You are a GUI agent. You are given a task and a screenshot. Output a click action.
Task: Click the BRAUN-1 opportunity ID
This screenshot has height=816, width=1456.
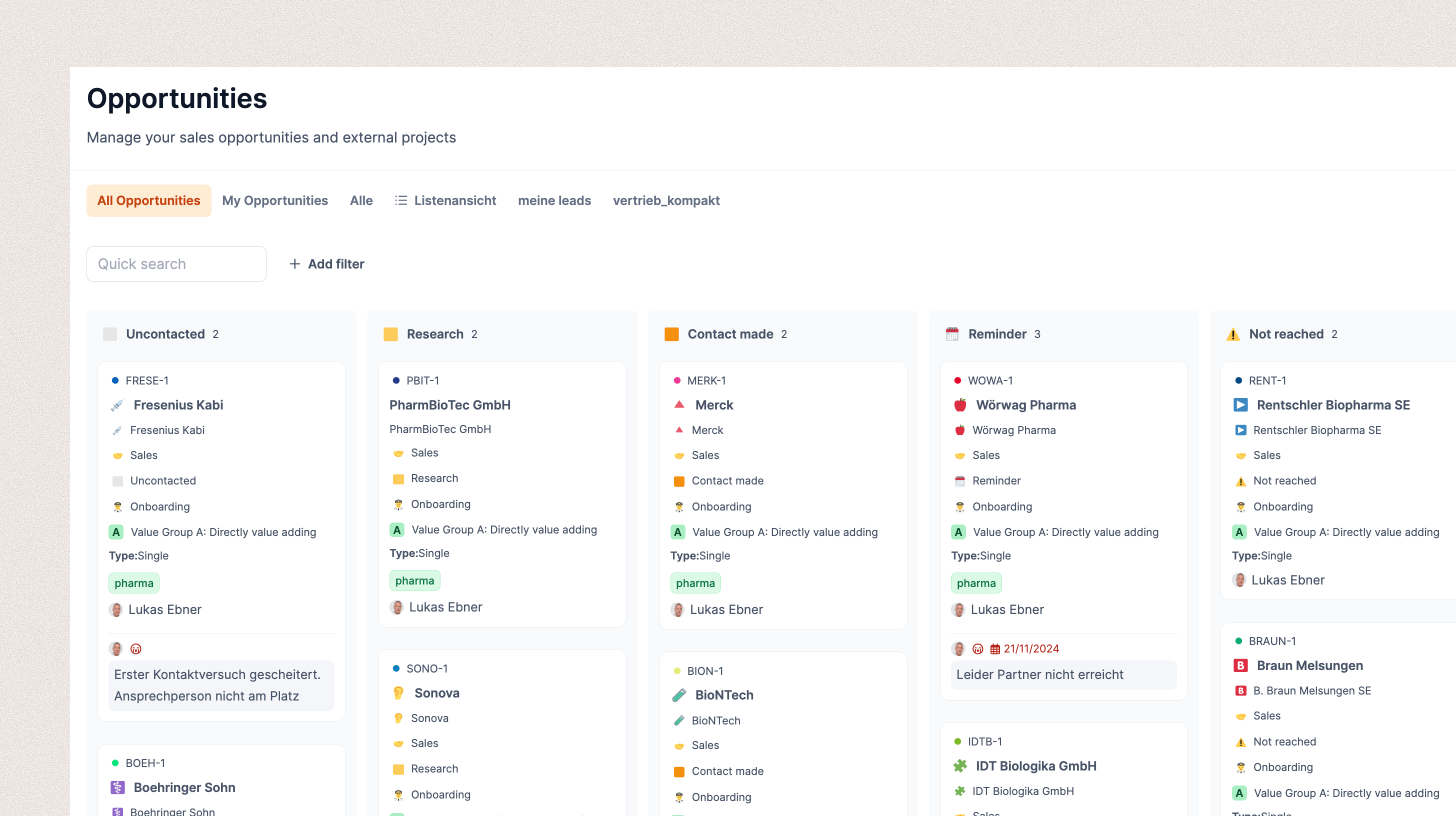point(1273,641)
